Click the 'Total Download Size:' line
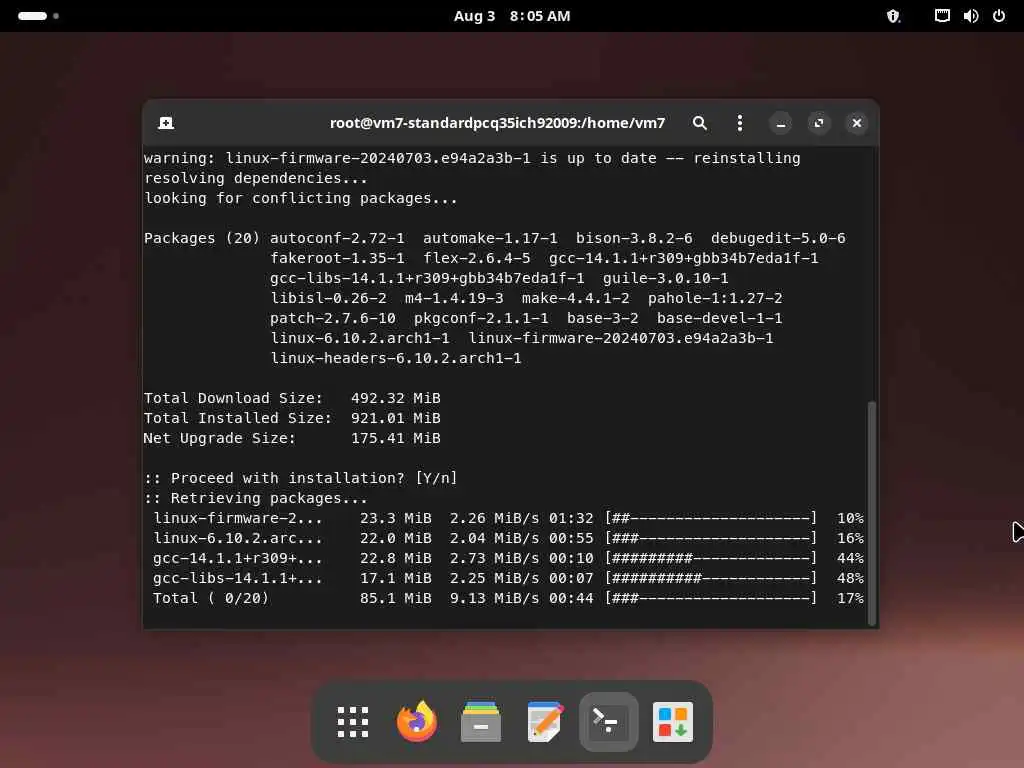 pos(292,398)
